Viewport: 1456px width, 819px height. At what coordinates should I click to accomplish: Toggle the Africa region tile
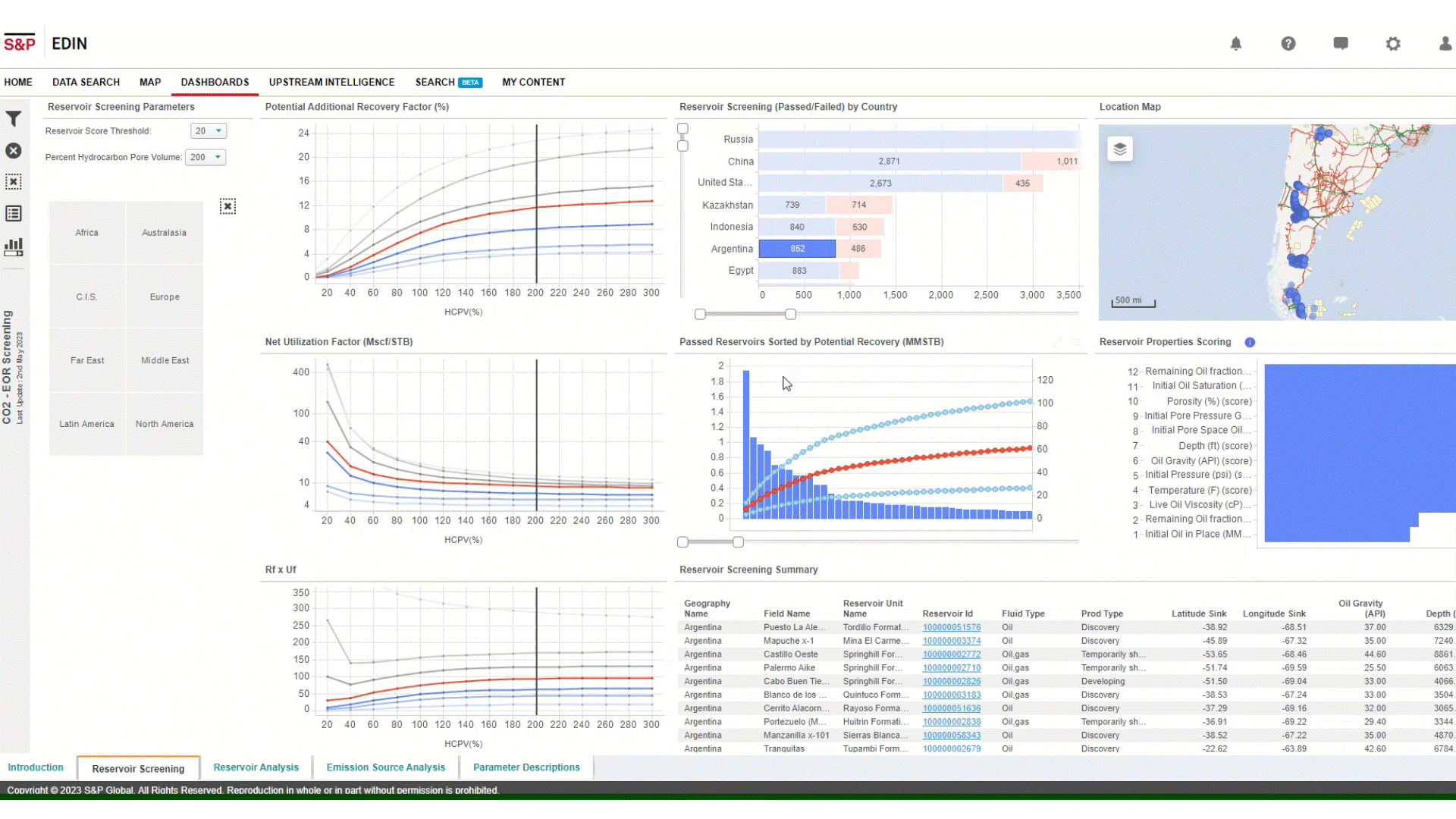click(87, 233)
